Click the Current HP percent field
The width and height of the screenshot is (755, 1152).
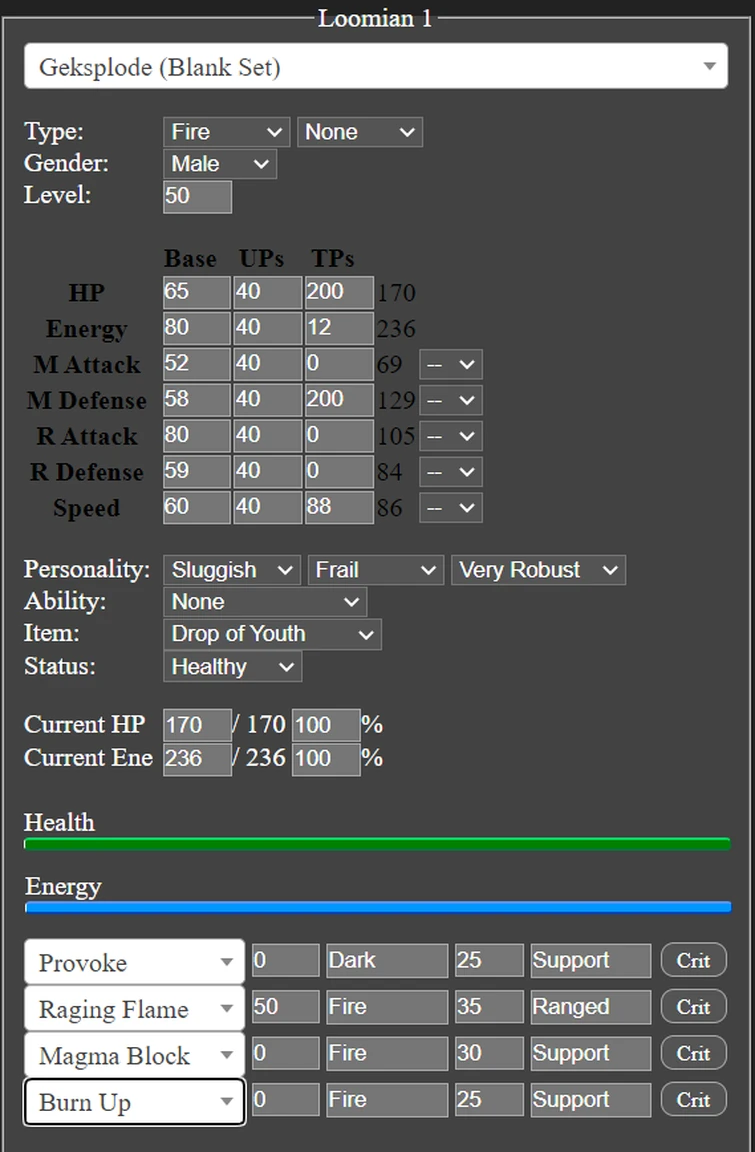[x=325, y=725]
